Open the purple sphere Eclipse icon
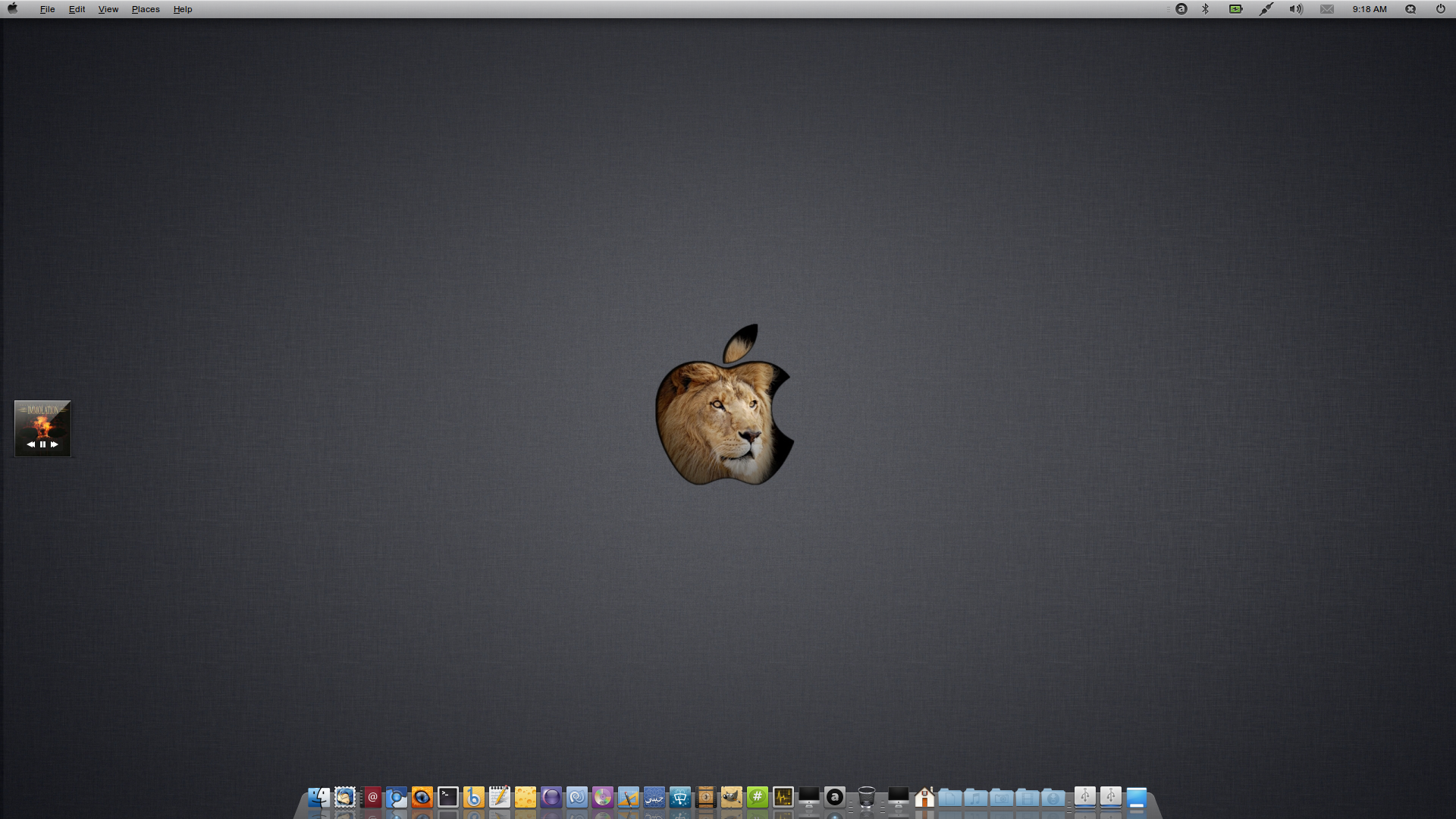The width and height of the screenshot is (1456, 819). click(551, 798)
